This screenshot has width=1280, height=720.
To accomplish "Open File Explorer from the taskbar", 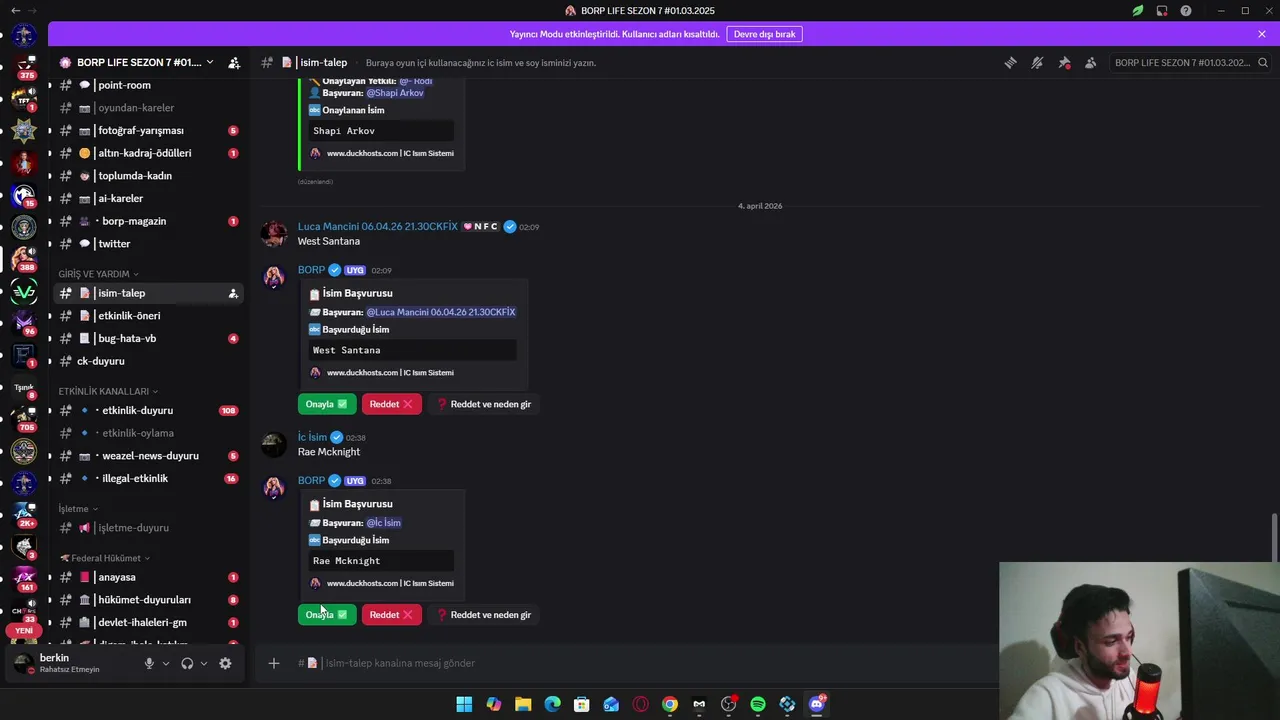I will click(523, 704).
